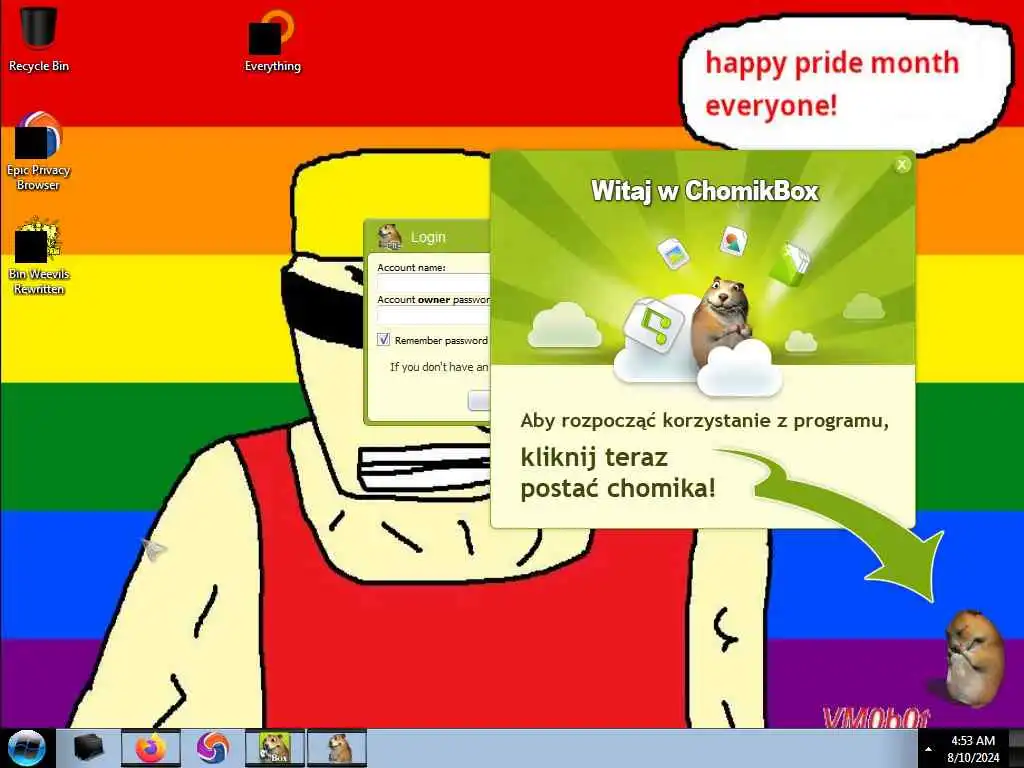Open the Recycle Bin desktop icon
This screenshot has height=768, width=1024.
tap(39, 38)
